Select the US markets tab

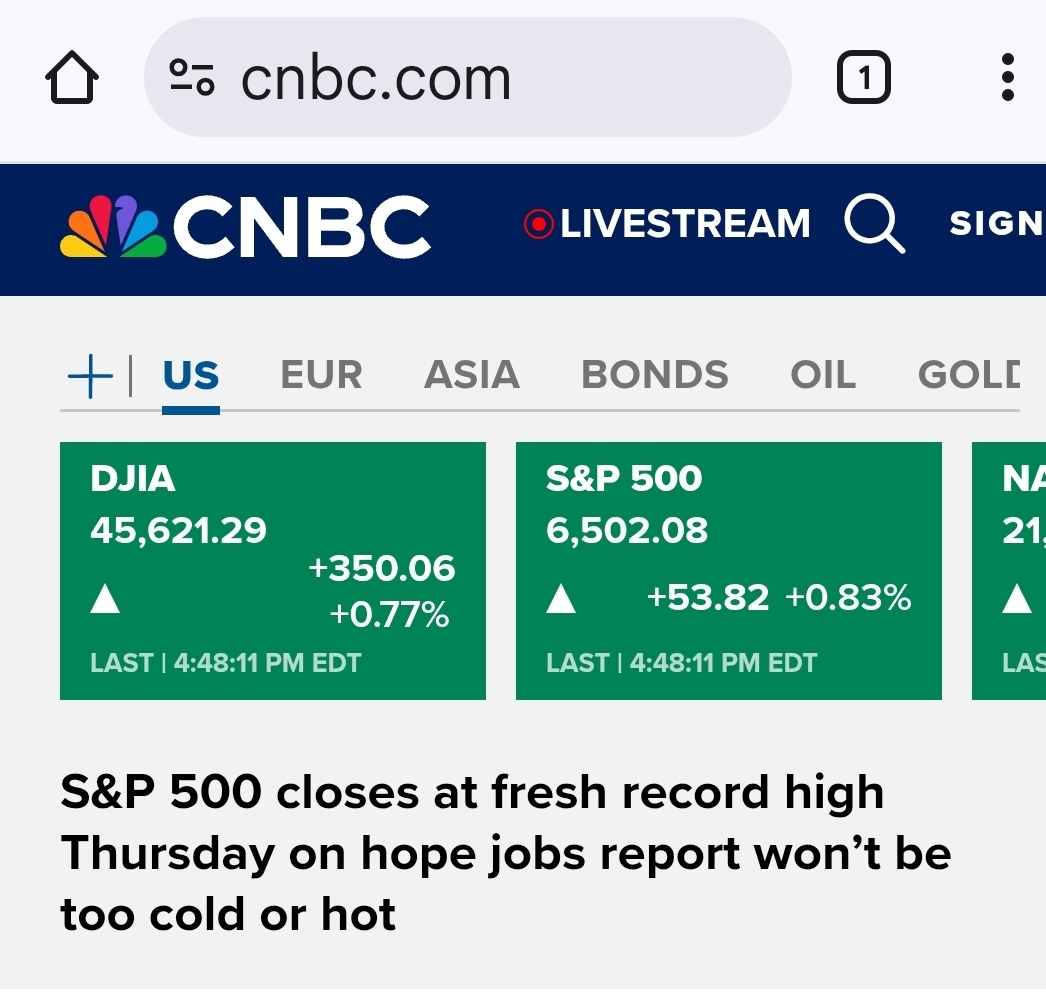click(191, 375)
